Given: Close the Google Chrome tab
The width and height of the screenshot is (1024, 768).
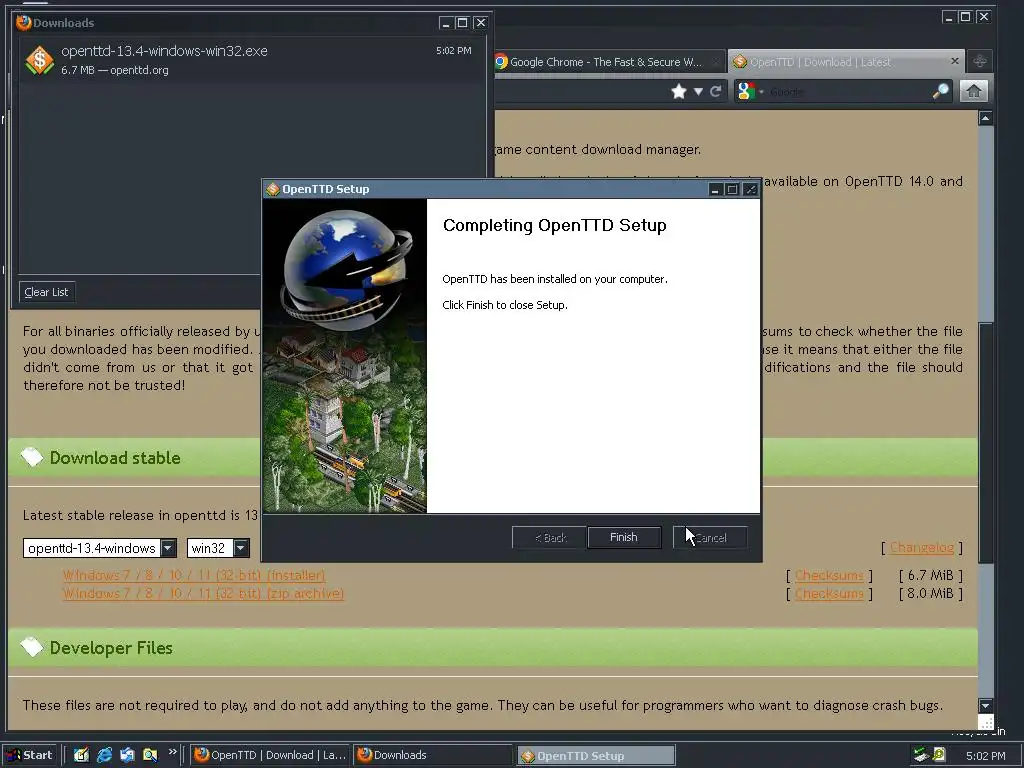Looking at the screenshot, I should coord(715,62).
